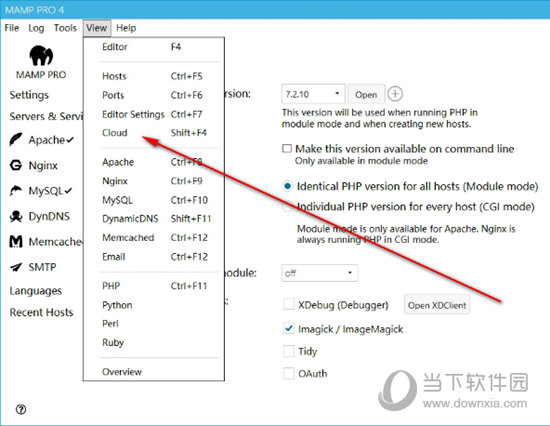This screenshot has width=550, height=426.
Task: Click the plus icon next to Open
Action: pos(395,94)
